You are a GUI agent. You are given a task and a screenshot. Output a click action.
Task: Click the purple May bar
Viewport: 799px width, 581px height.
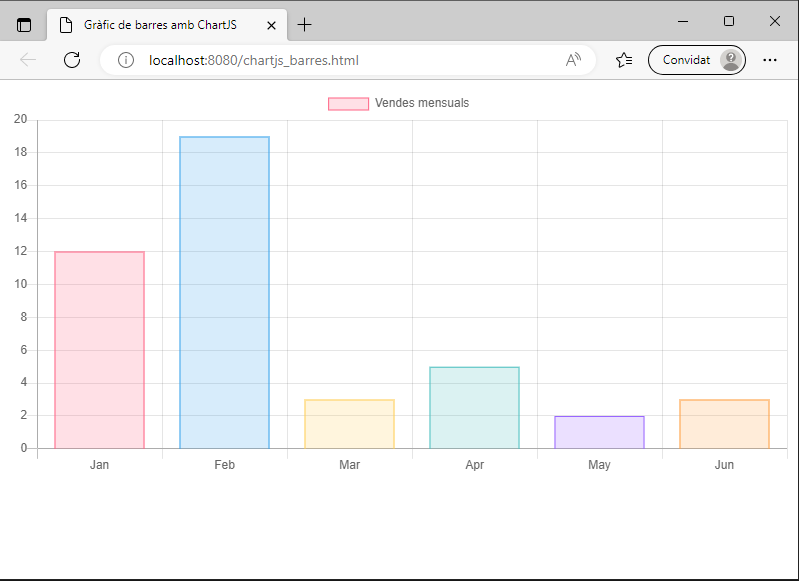[x=599, y=432]
